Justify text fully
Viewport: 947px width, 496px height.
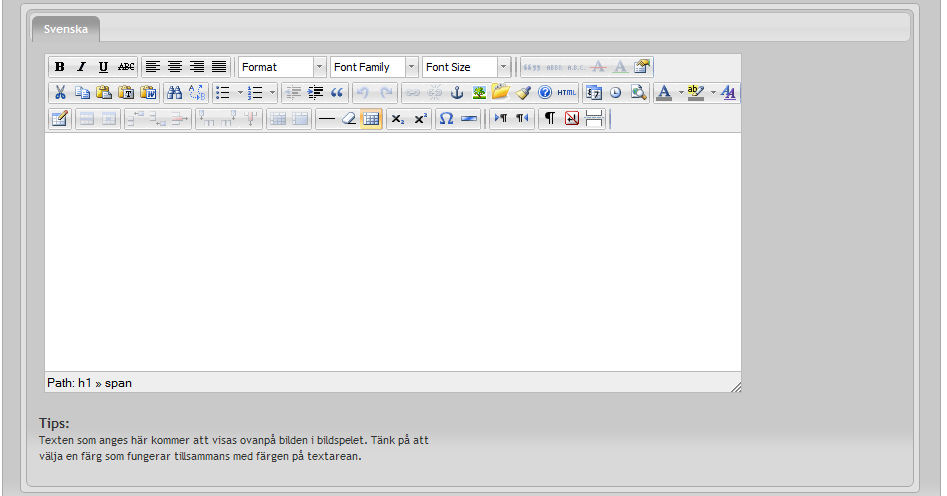pyautogui.click(x=219, y=67)
